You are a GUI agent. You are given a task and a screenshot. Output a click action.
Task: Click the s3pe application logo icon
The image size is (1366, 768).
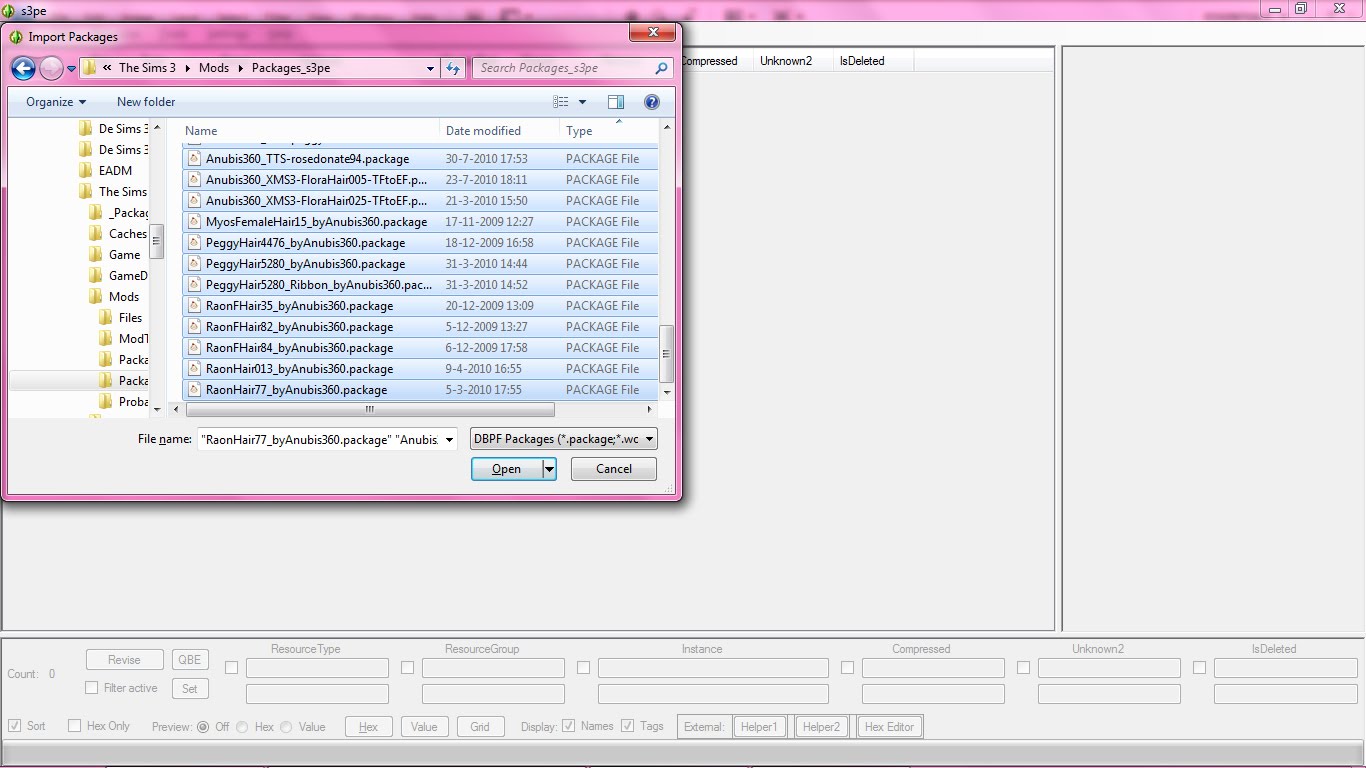point(10,9)
